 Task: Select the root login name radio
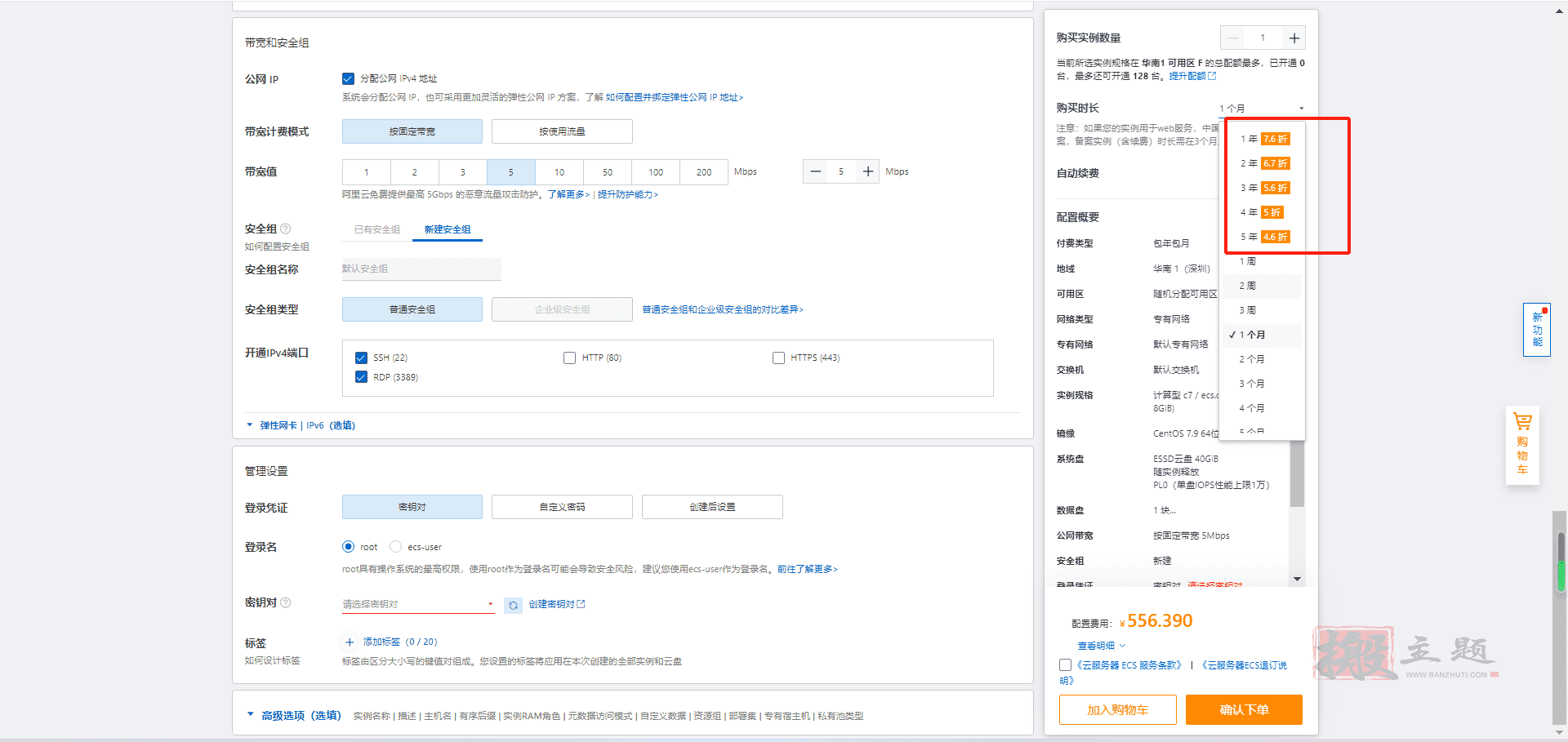coord(348,547)
